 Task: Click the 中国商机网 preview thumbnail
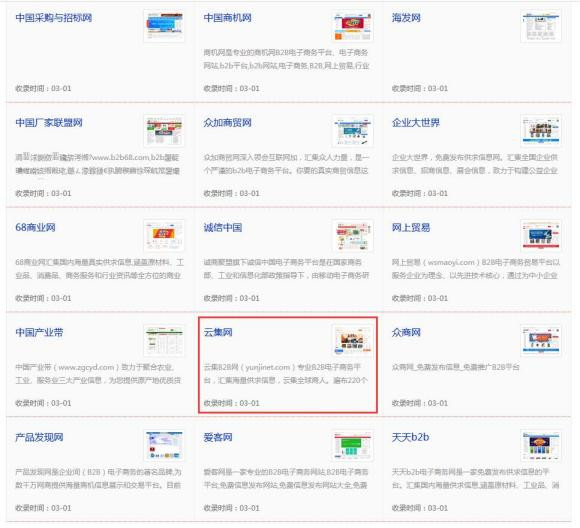pos(353,26)
